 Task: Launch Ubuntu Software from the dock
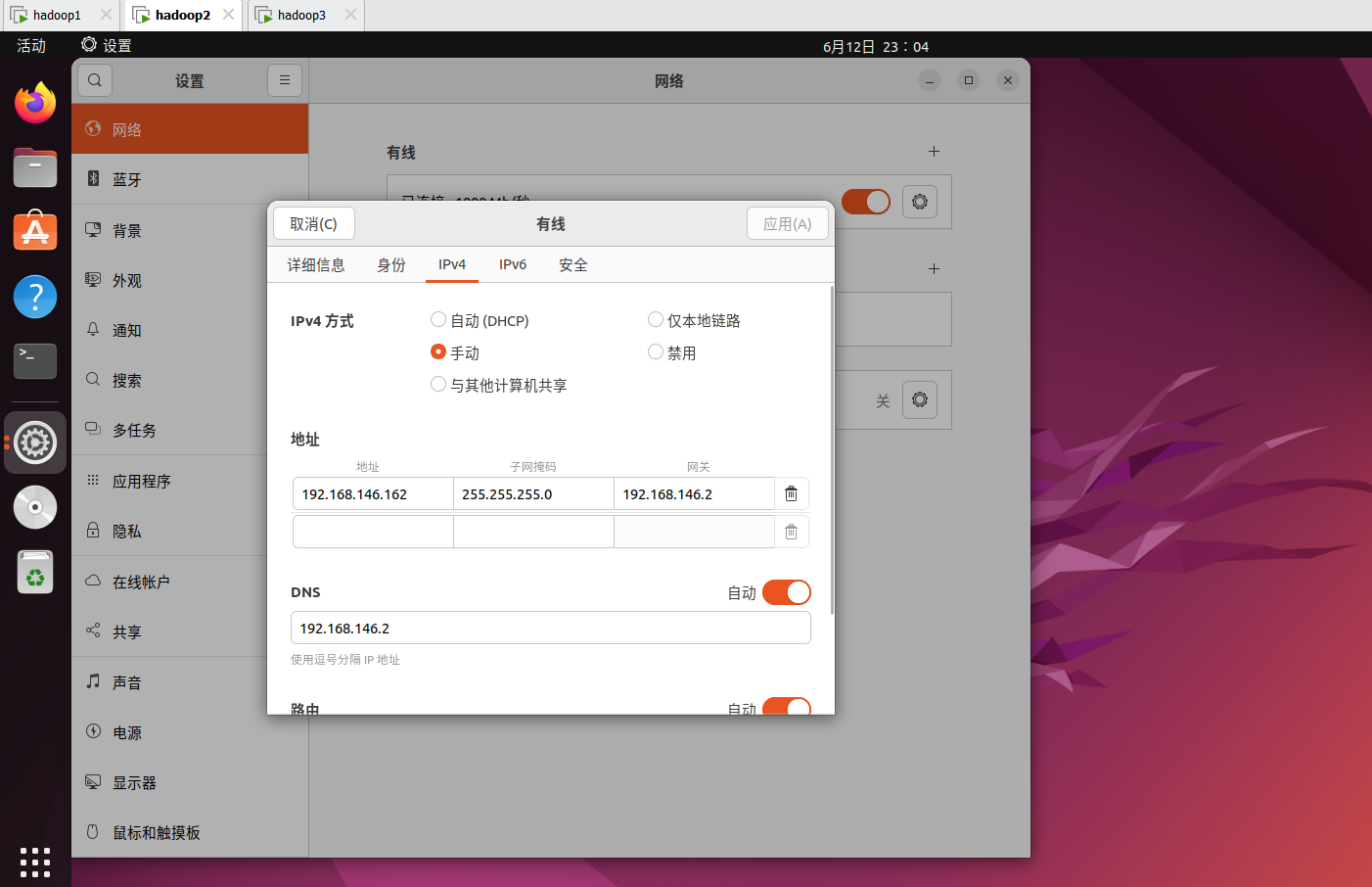click(35, 231)
